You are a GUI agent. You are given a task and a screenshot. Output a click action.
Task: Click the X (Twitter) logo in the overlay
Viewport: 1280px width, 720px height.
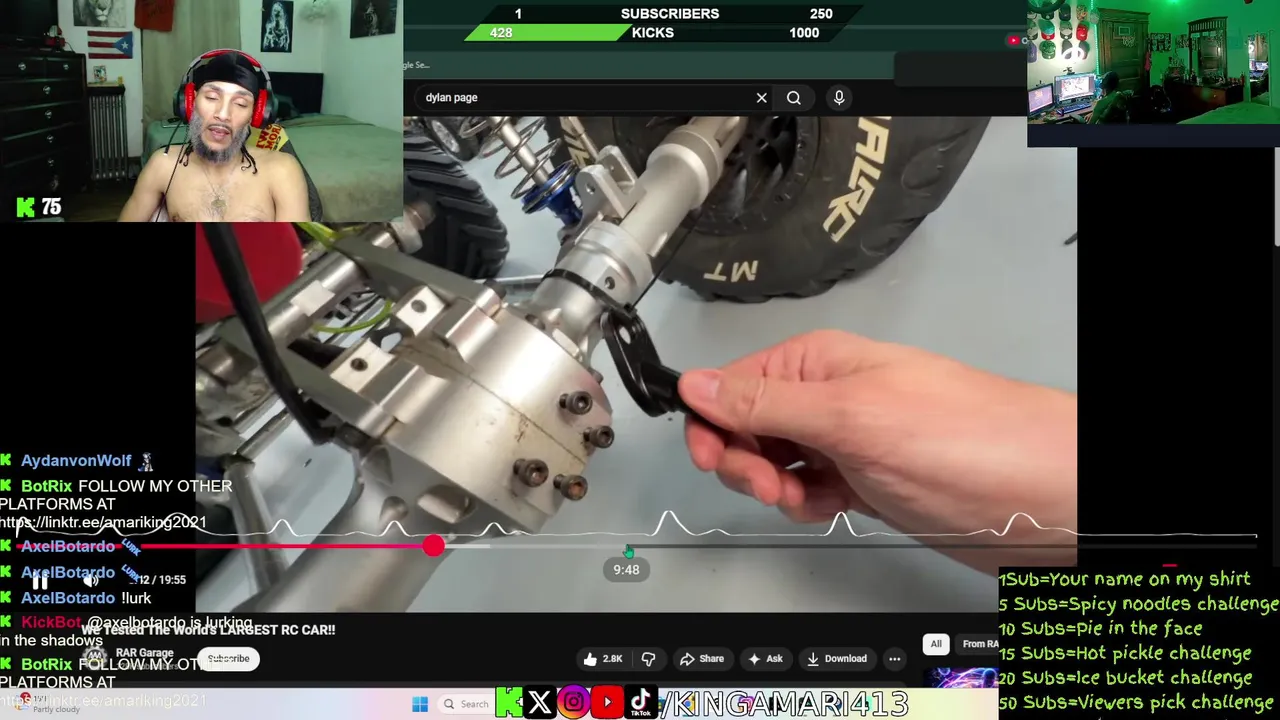point(540,703)
